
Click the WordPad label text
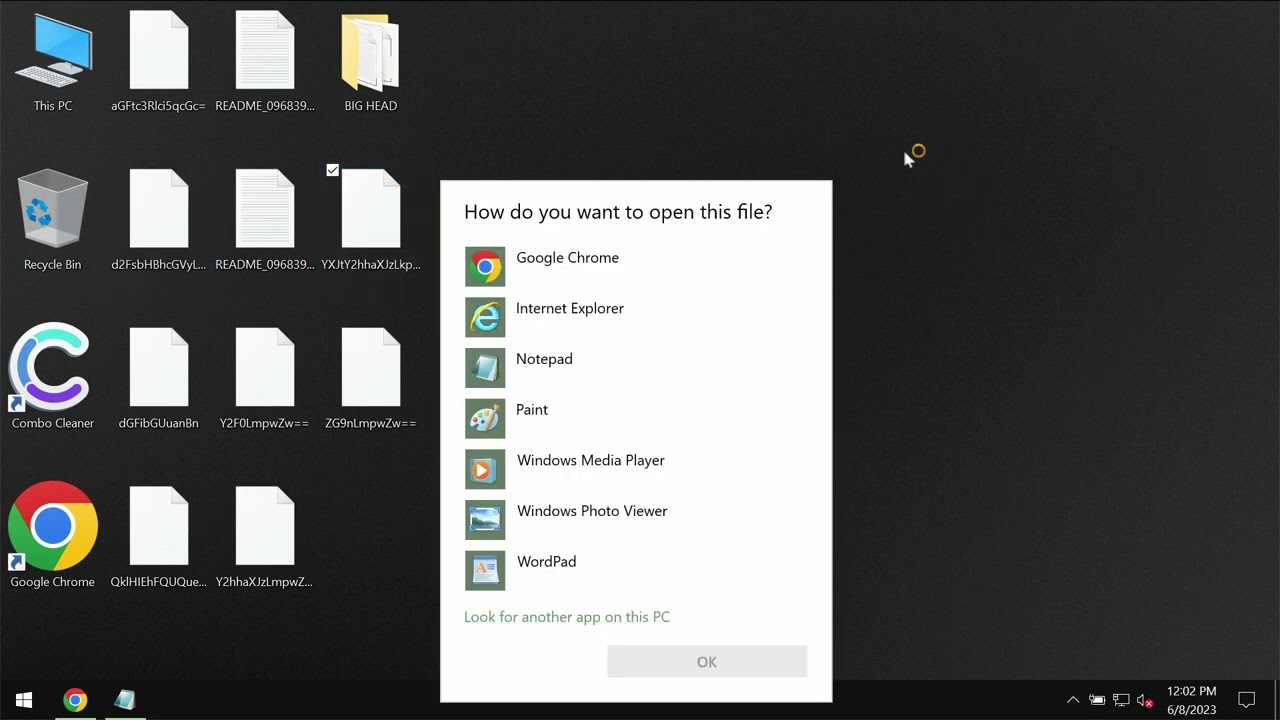pyautogui.click(x=547, y=561)
